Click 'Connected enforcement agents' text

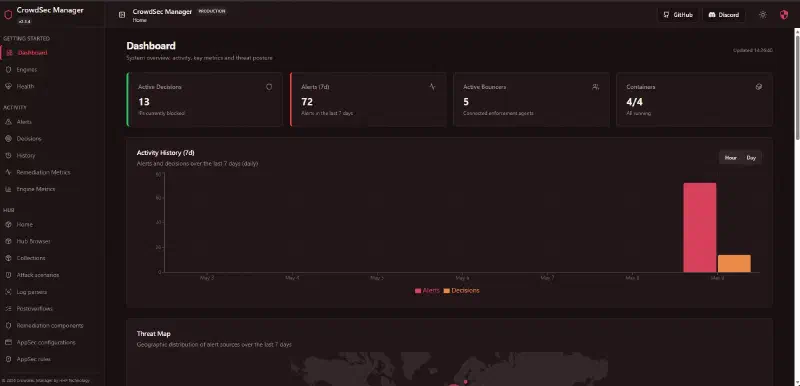[498, 113]
